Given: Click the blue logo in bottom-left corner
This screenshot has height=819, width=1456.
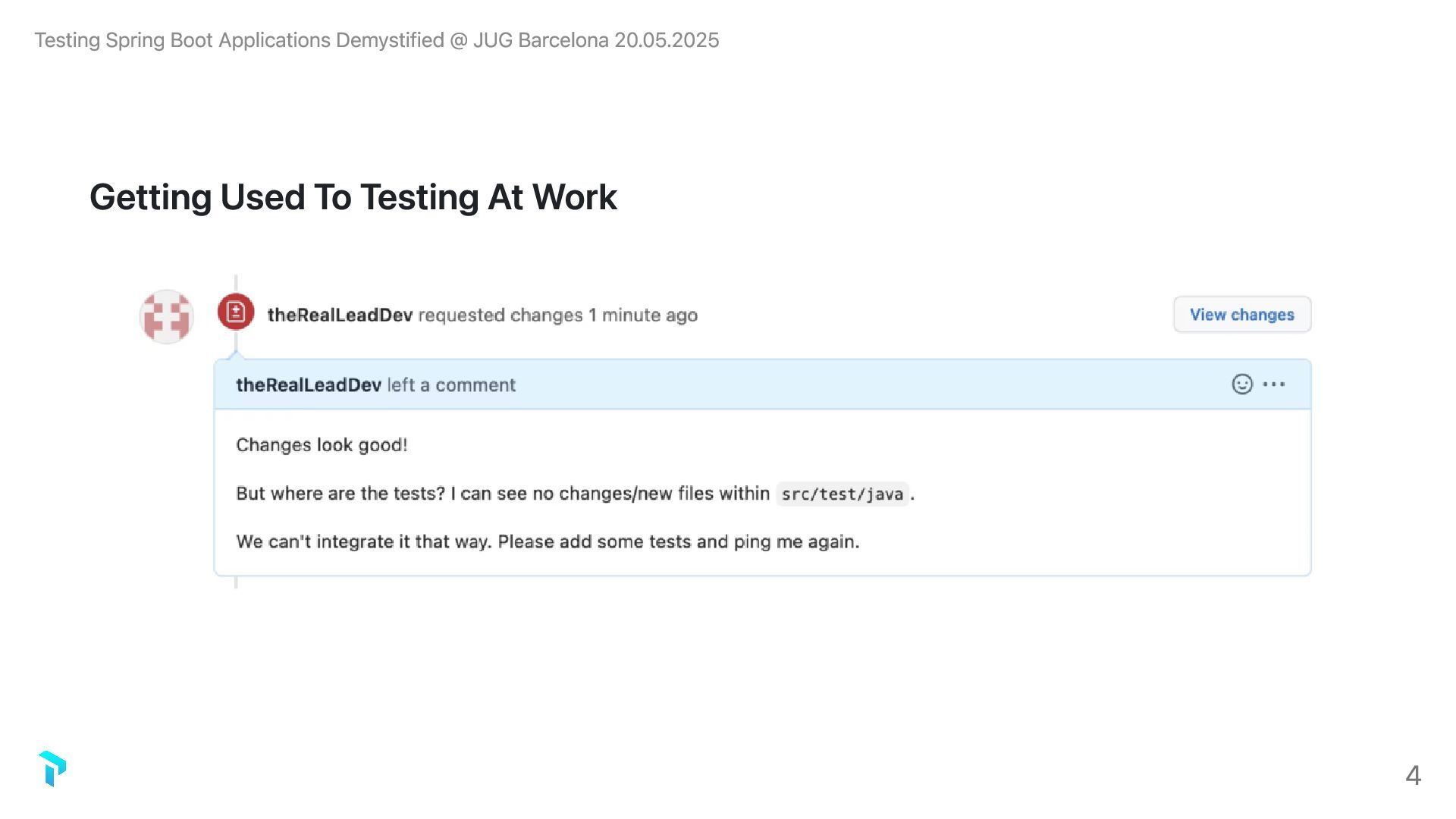Looking at the screenshot, I should point(52,769).
